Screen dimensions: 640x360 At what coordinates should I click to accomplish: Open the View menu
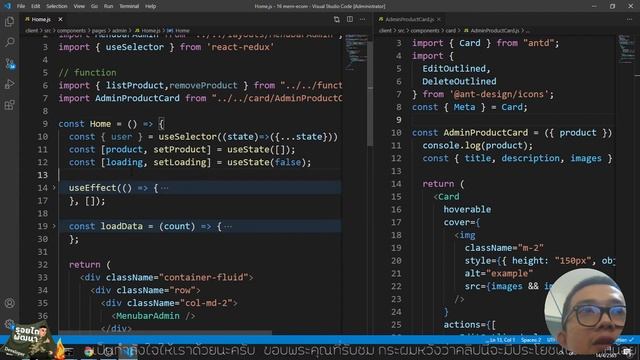pos(79,6)
